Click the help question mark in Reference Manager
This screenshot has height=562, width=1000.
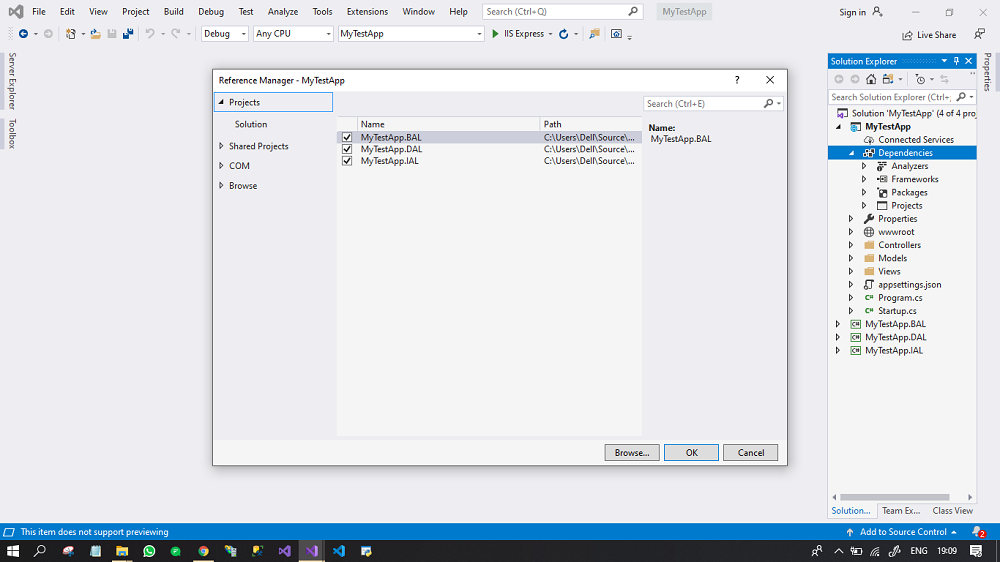click(737, 80)
